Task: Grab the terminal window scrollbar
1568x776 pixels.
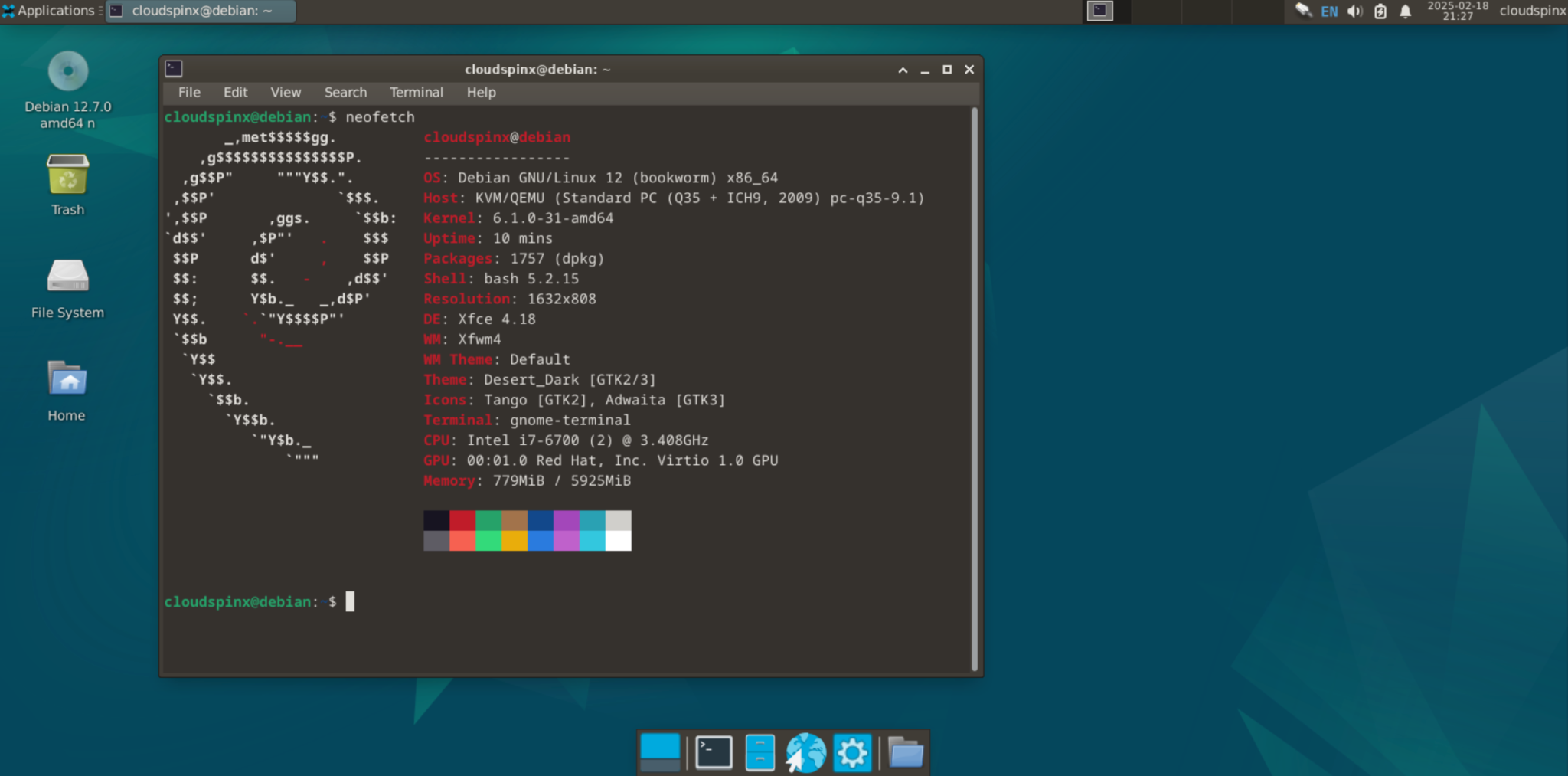Action: pos(975,230)
